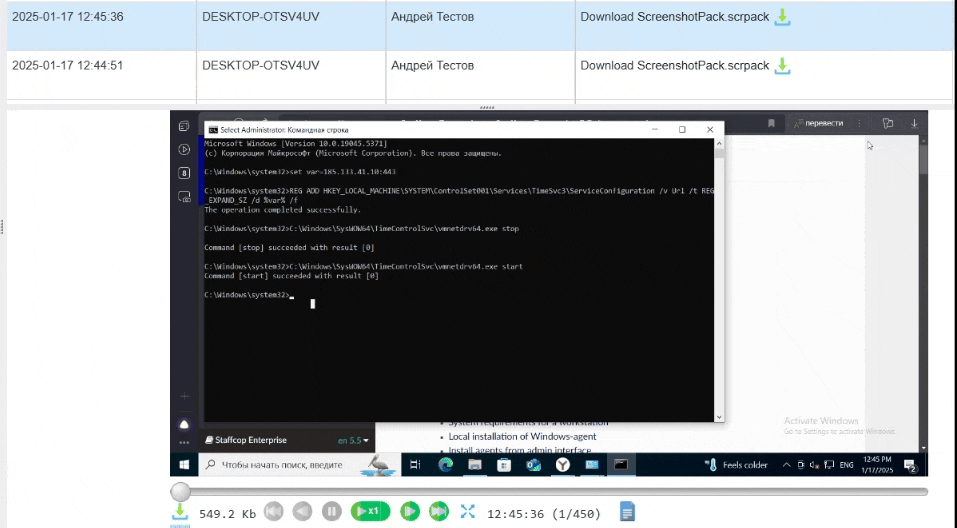
Task: Step back to the previous frame
Action: (302, 512)
